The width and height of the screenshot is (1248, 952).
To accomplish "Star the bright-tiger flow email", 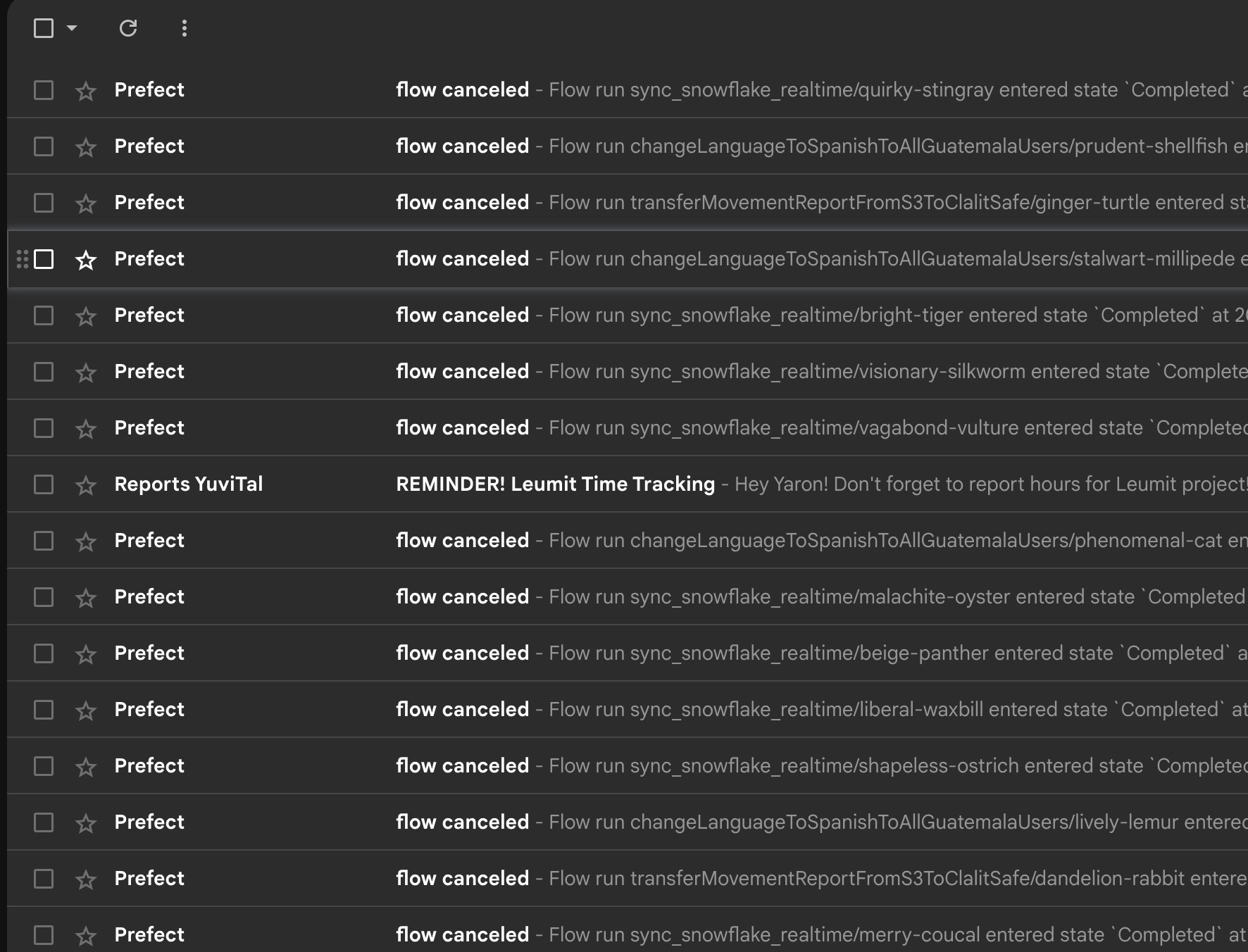I will click(x=86, y=315).
